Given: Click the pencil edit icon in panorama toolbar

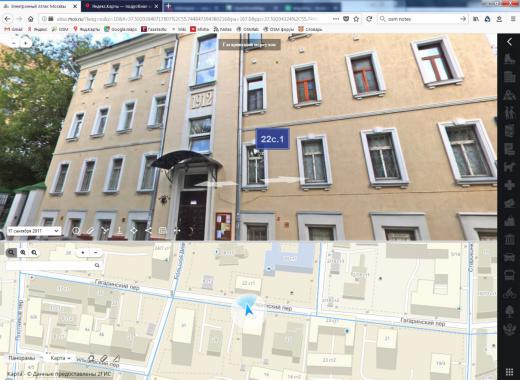Looking at the screenshot, I should [x=91, y=231].
